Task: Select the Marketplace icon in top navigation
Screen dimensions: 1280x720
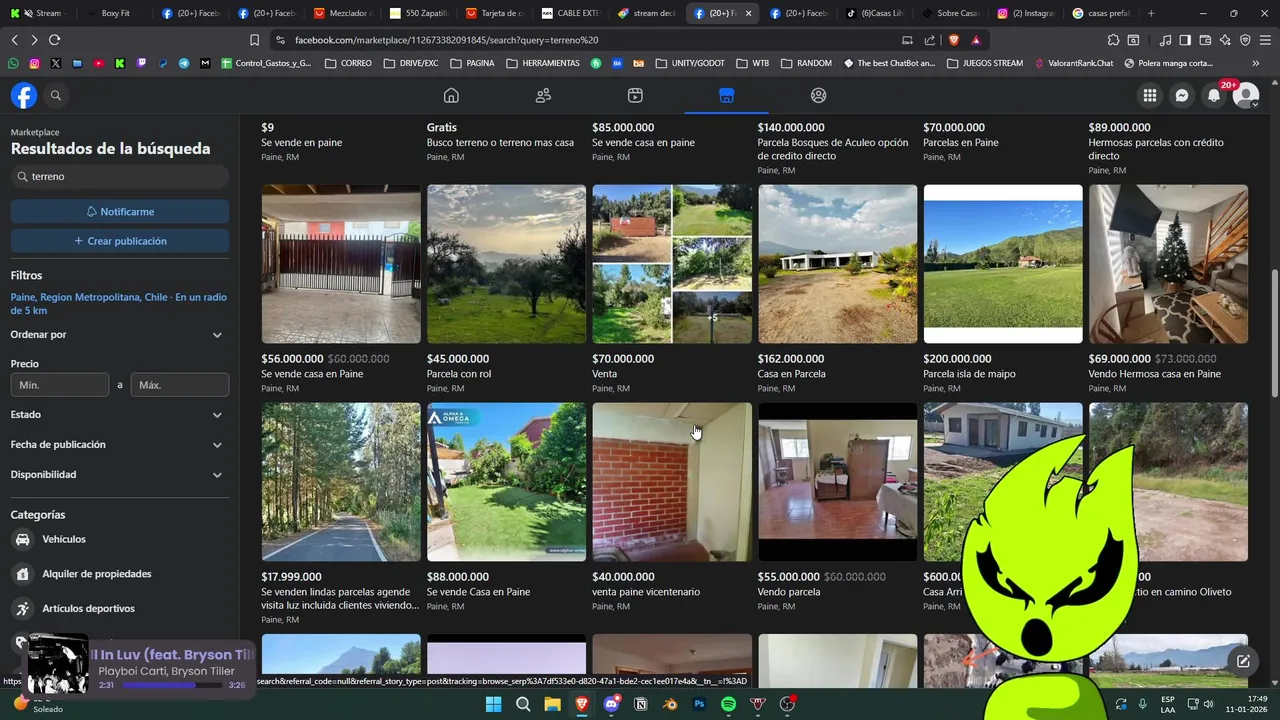Action: (727, 95)
